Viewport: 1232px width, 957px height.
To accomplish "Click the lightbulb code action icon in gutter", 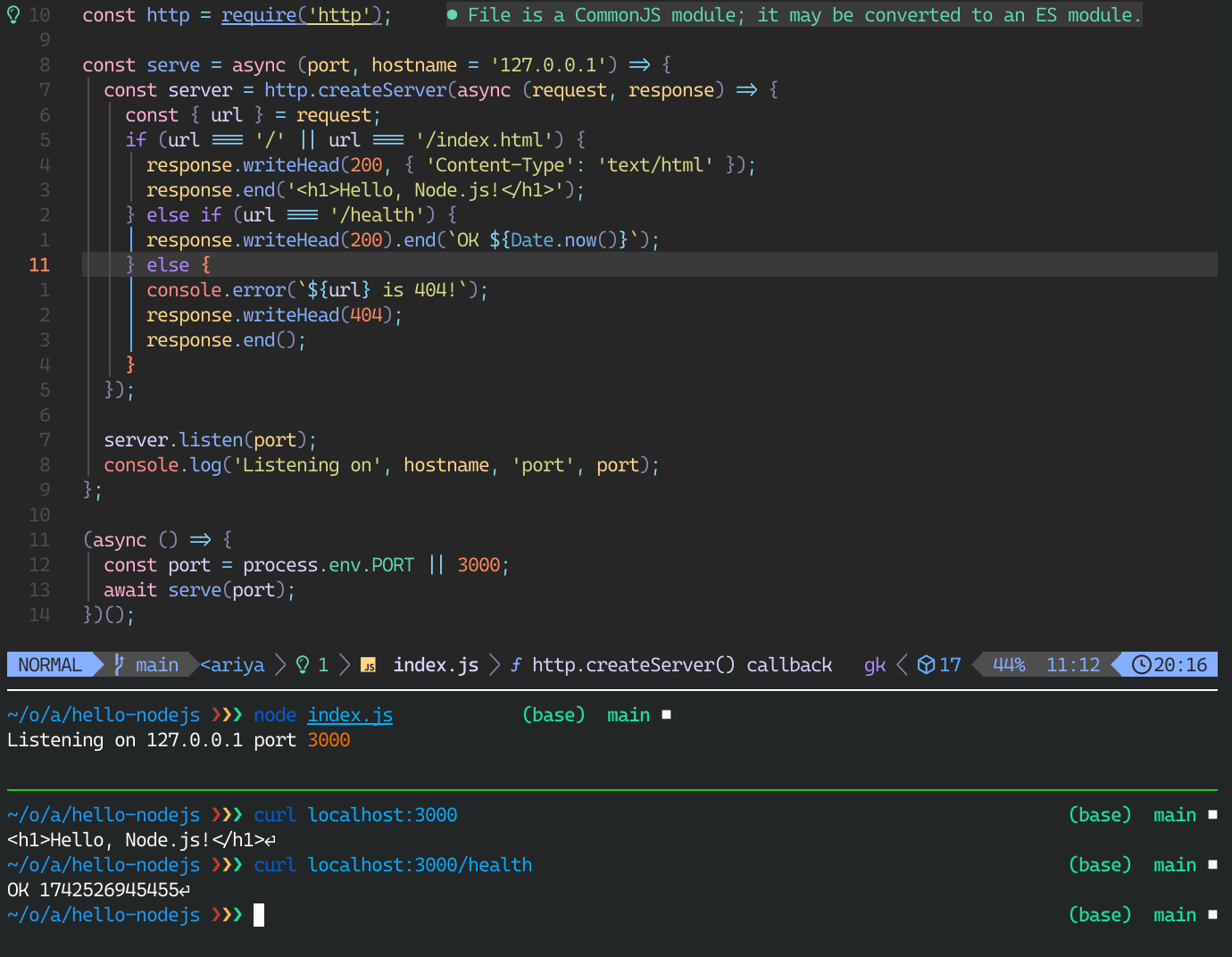I will 13,15.
